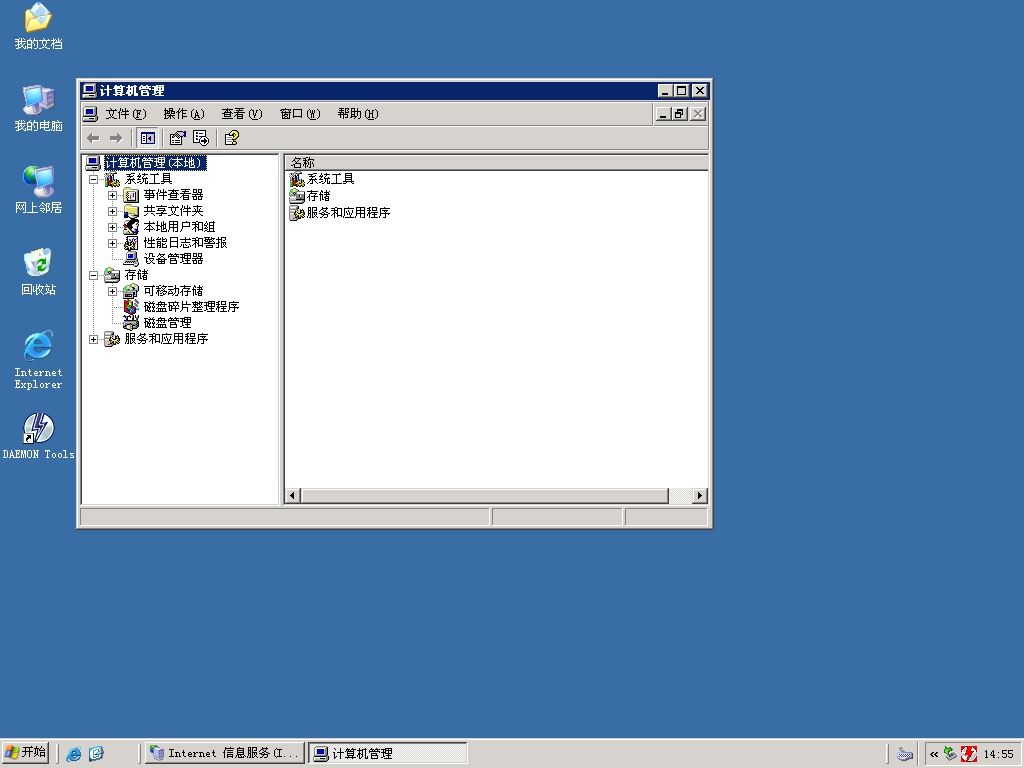Viewport: 1024px width, 768px height.
Task: Click the 共享文件夹 folder icon
Action: tap(131, 211)
